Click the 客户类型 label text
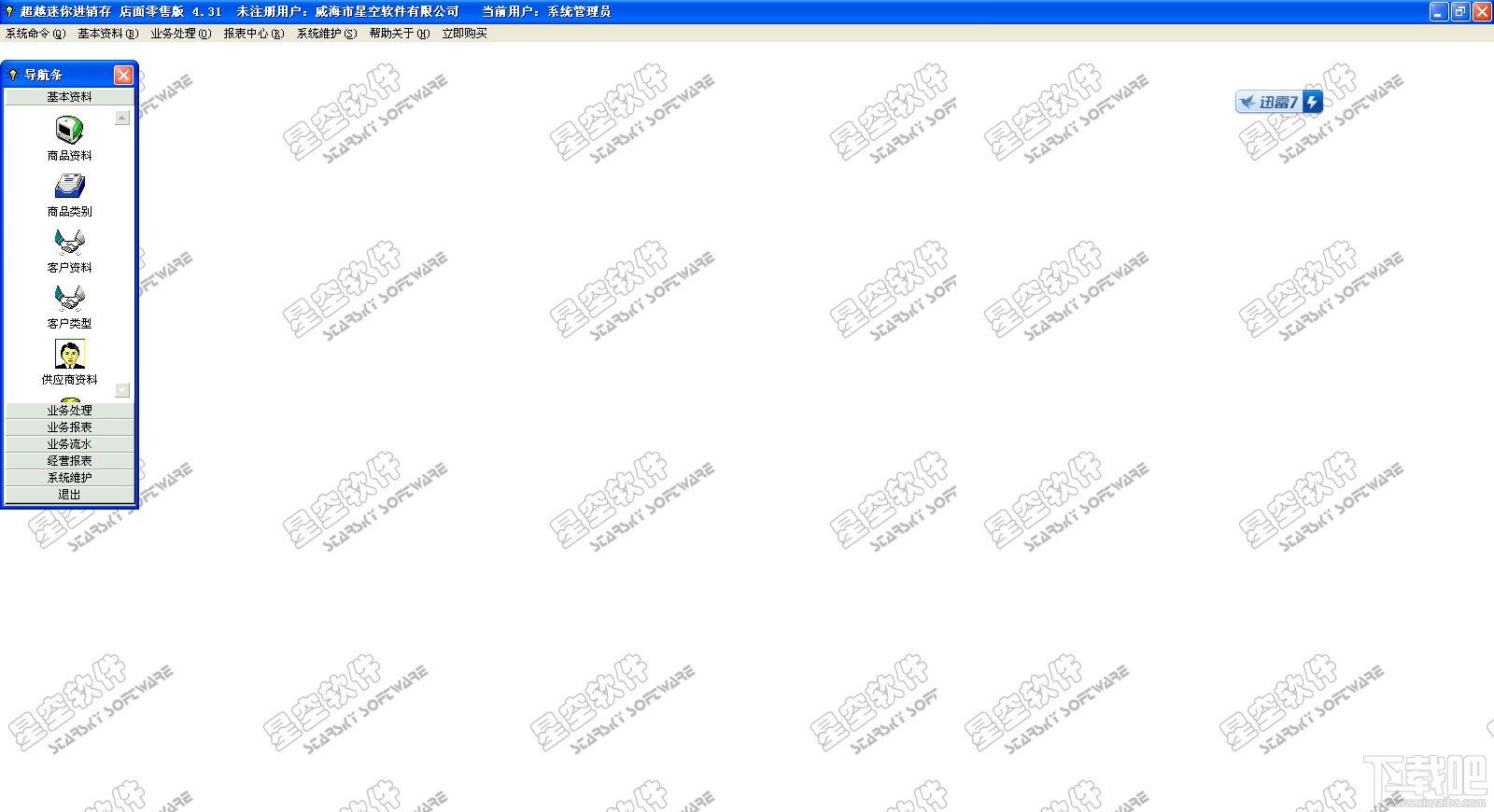This screenshot has height=812, width=1494. tap(70, 324)
